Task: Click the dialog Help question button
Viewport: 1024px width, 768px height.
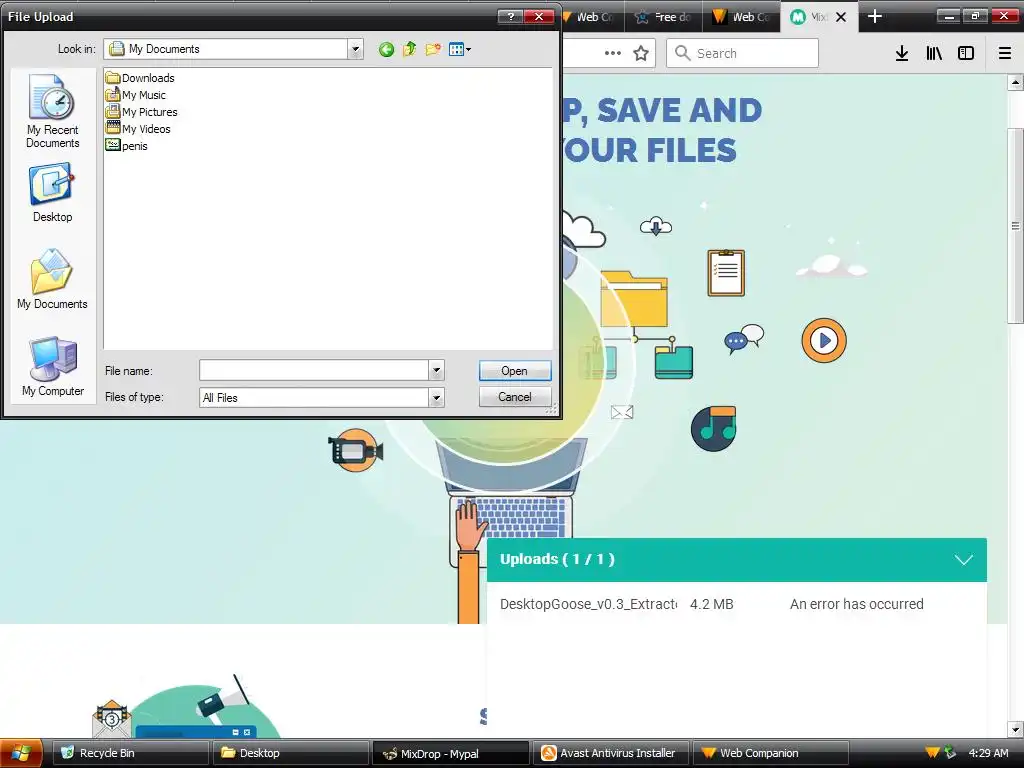Action: (x=510, y=16)
